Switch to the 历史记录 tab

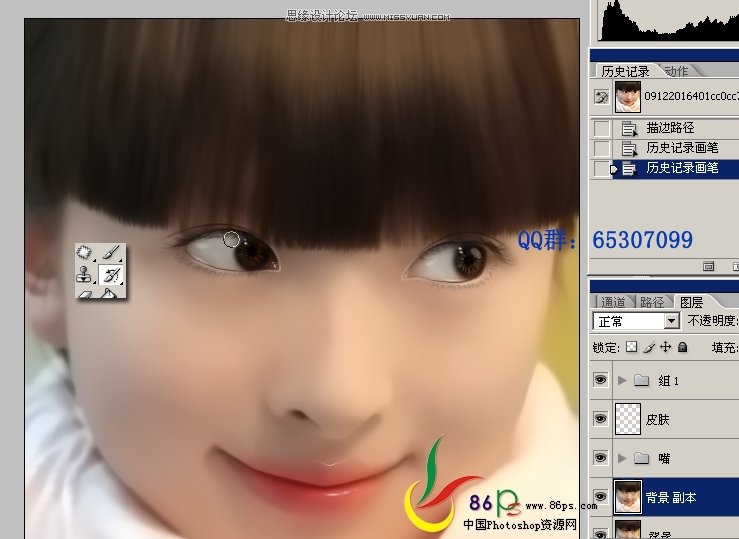[x=625, y=71]
